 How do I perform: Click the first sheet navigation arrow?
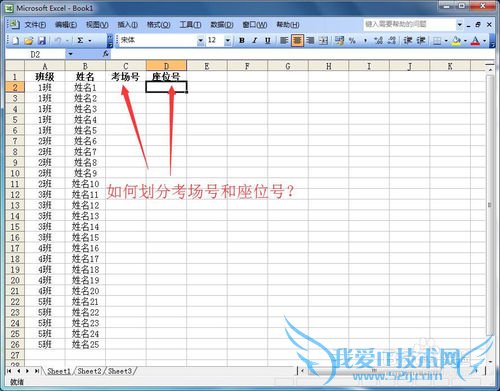tap(9, 371)
